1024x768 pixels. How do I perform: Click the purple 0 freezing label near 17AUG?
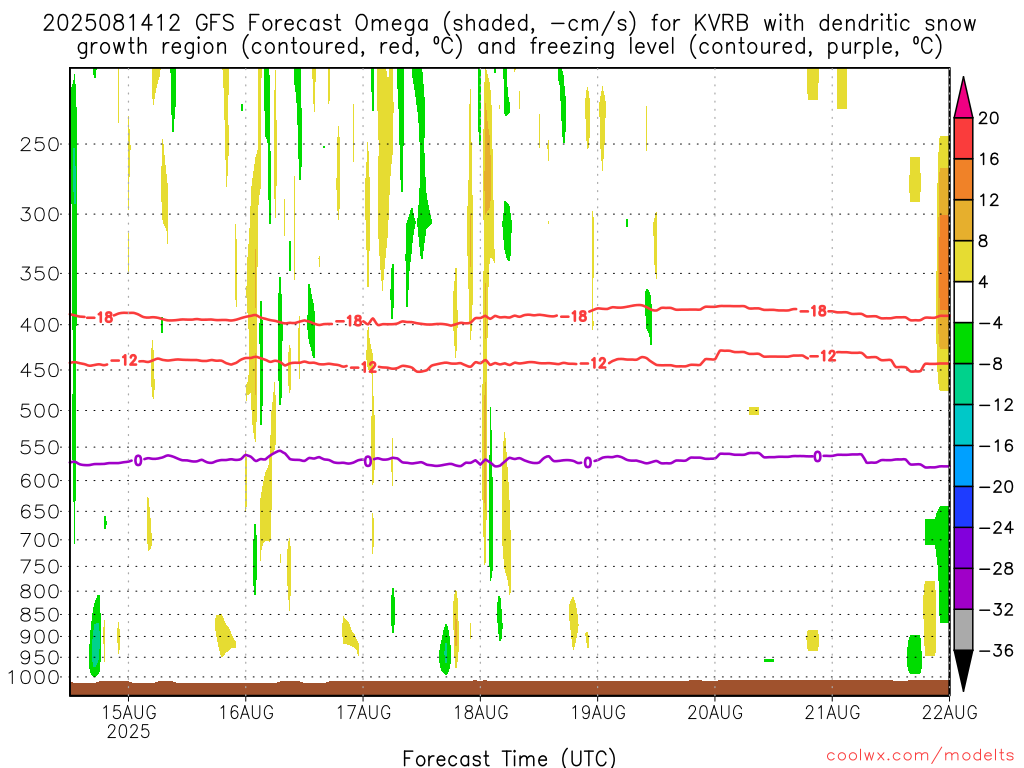[x=368, y=462]
